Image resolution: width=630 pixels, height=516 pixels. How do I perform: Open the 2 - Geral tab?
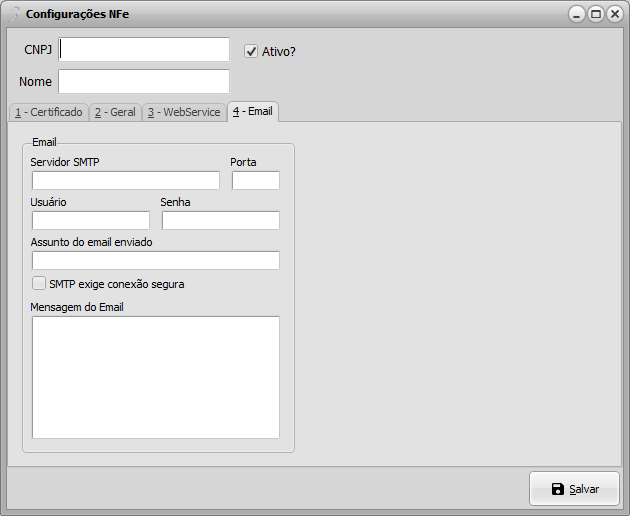(x=115, y=112)
